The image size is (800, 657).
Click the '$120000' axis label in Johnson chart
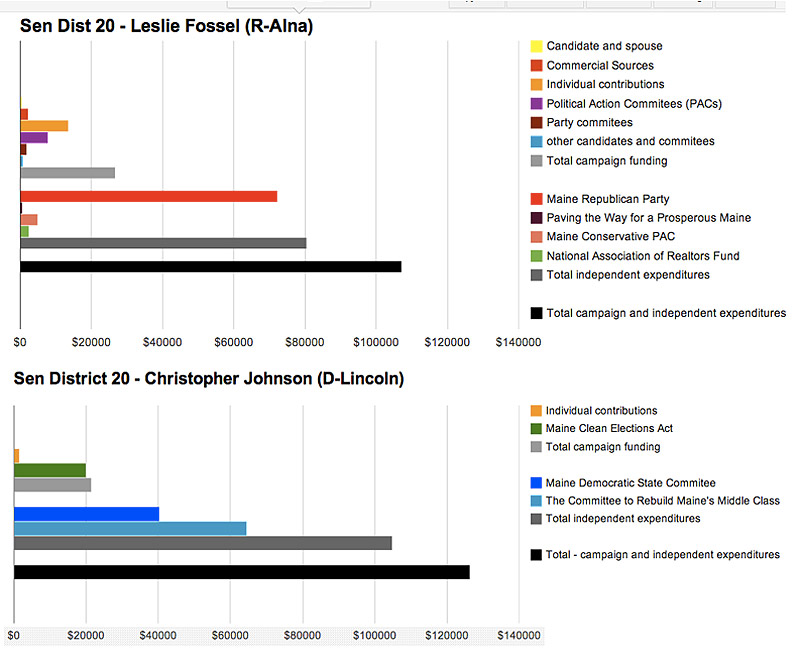pos(447,636)
